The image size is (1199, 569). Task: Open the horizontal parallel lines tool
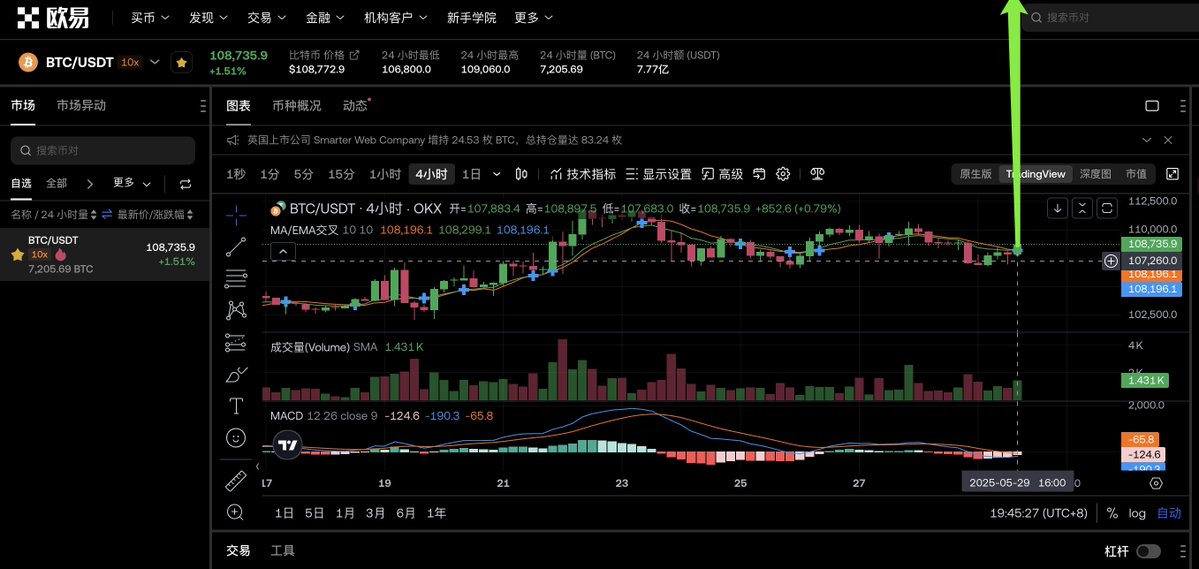click(x=236, y=278)
